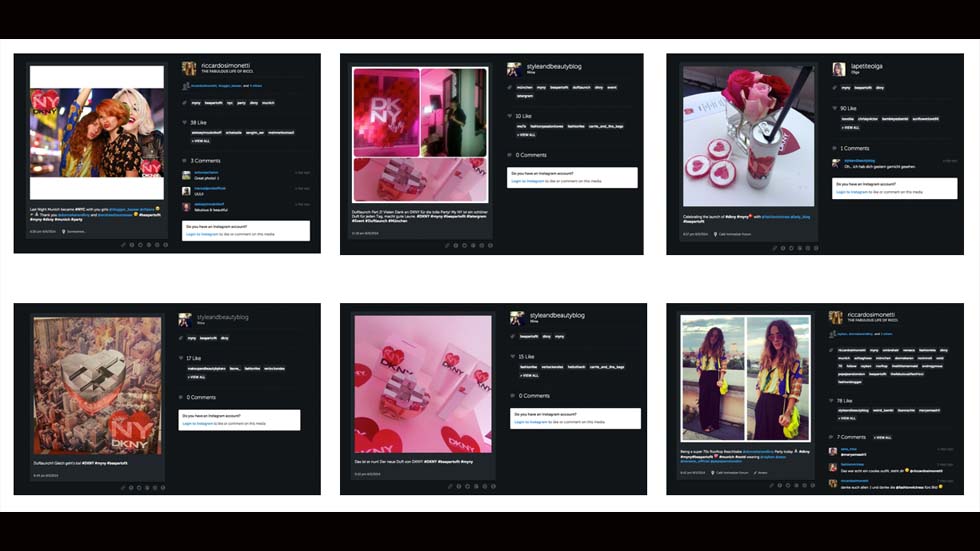Expand + VIEW ALL under 90 Like
The width and height of the screenshot is (980, 551).
click(x=851, y=127)
